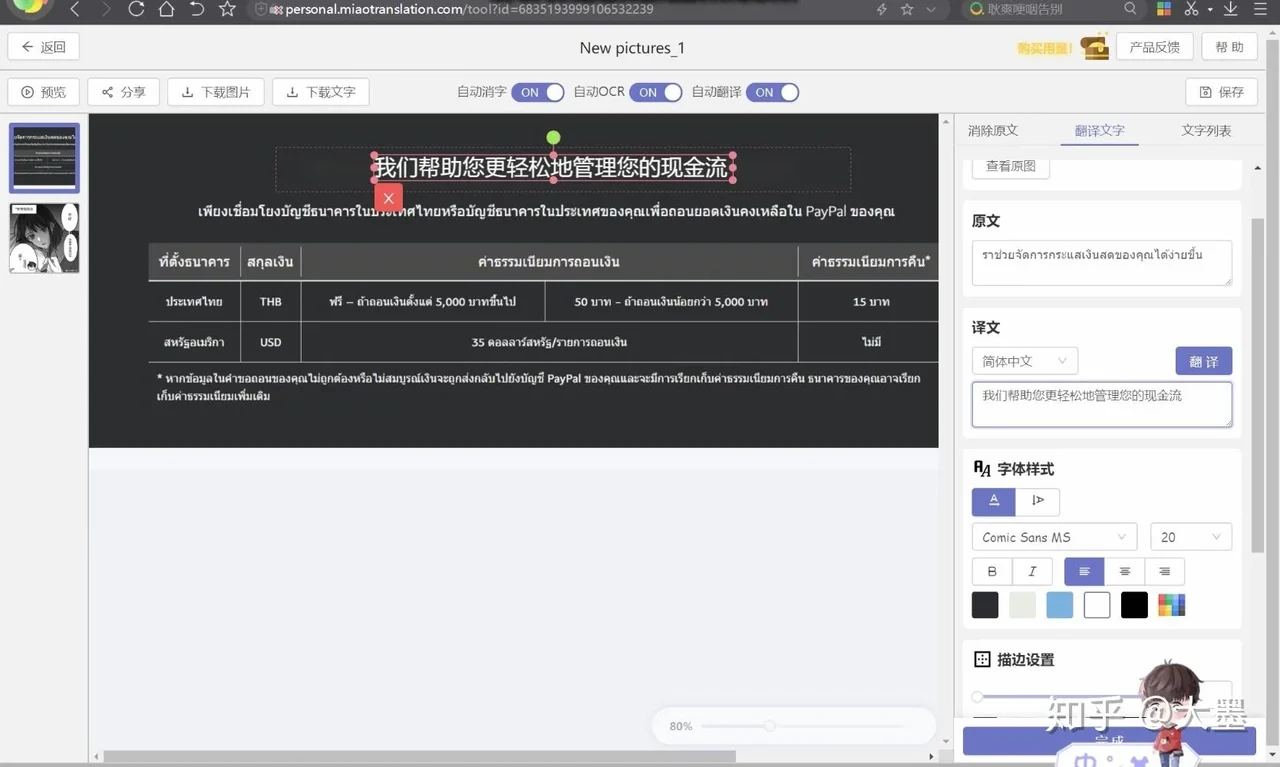This screenshot has width=1280, height=767.
Task: Click 下载图片 download image button
Action: [x=216, y=92]
